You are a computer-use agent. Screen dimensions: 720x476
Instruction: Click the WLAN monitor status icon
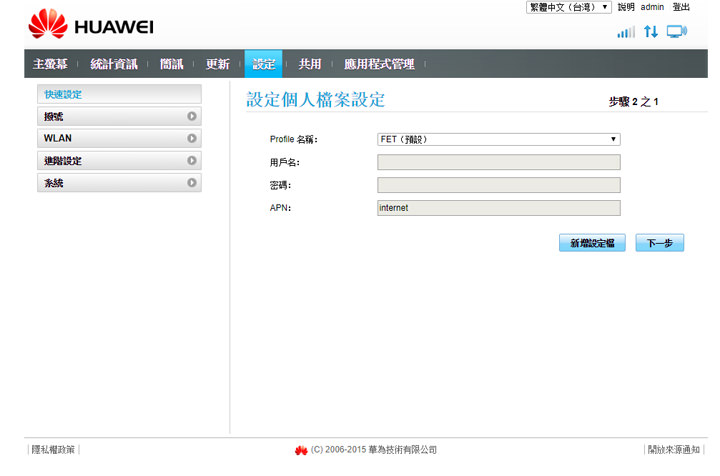(677, 31)
